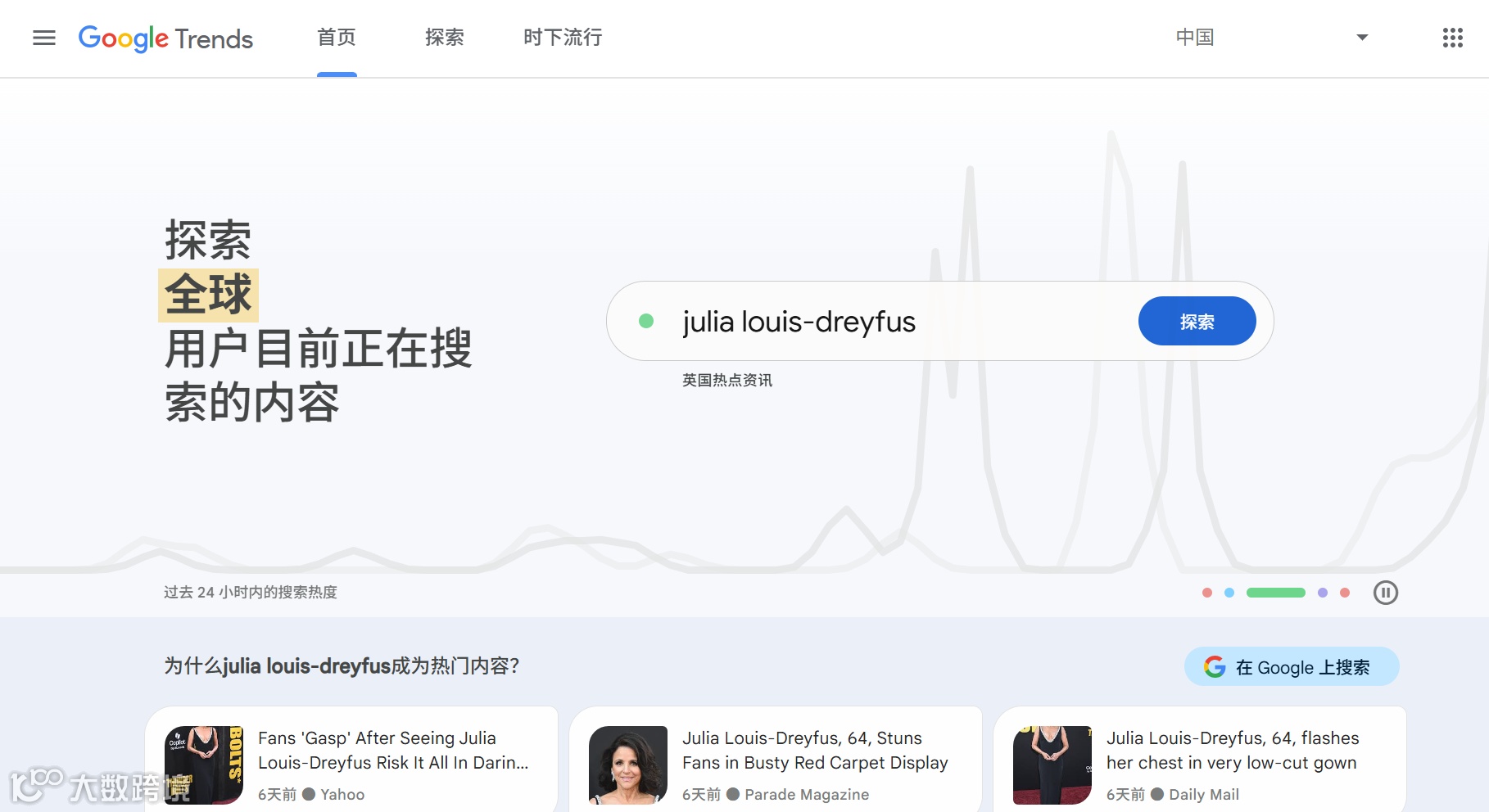1489x812 pixels.
Task: Click the 在 Google 上搜索 button
Action: [1292, 667]
